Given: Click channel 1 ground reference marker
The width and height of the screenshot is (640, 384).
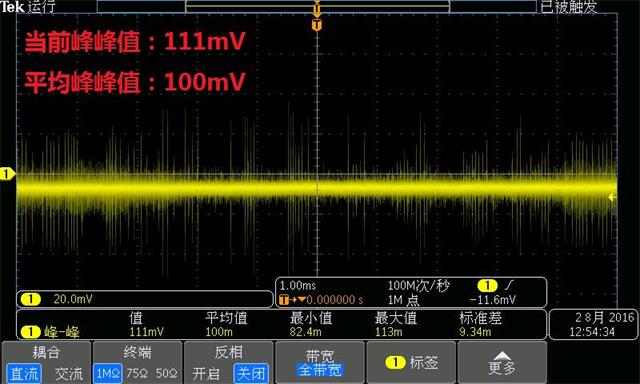Looking at the screenshot, I should [x=7, y=174].
